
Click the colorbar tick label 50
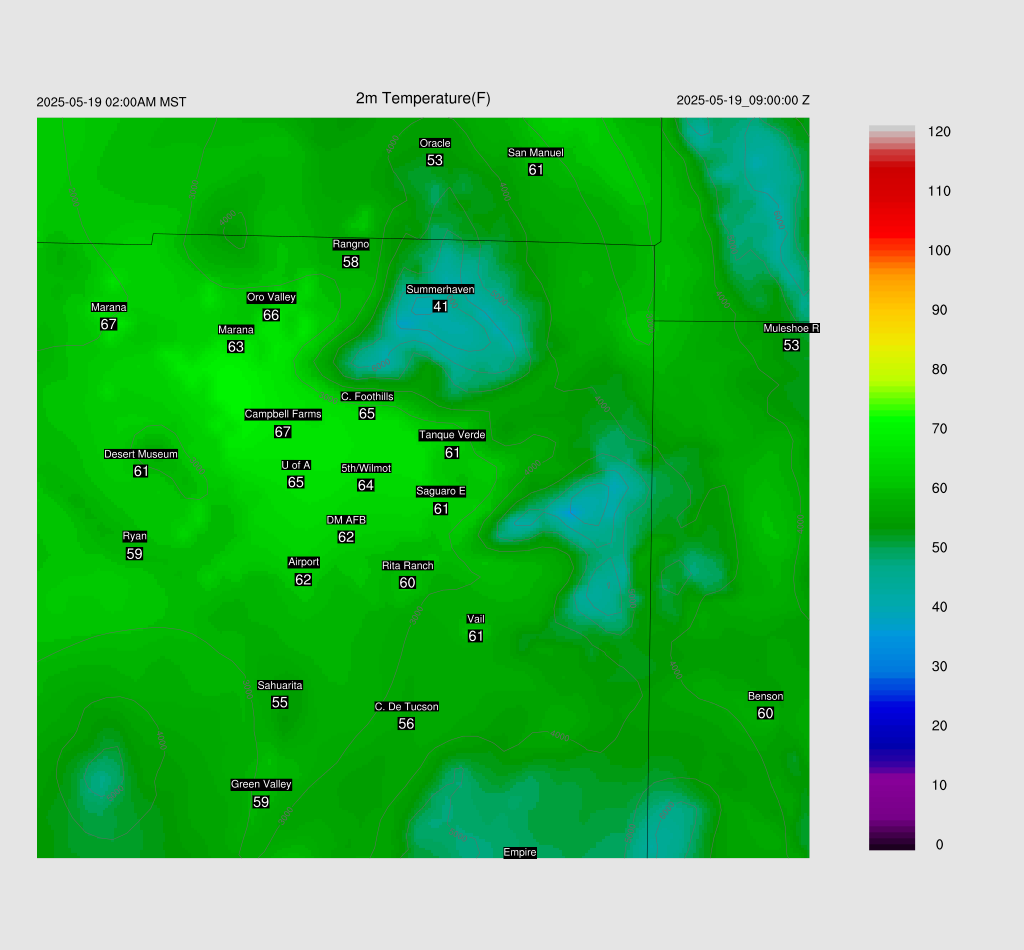pos(939,548)
